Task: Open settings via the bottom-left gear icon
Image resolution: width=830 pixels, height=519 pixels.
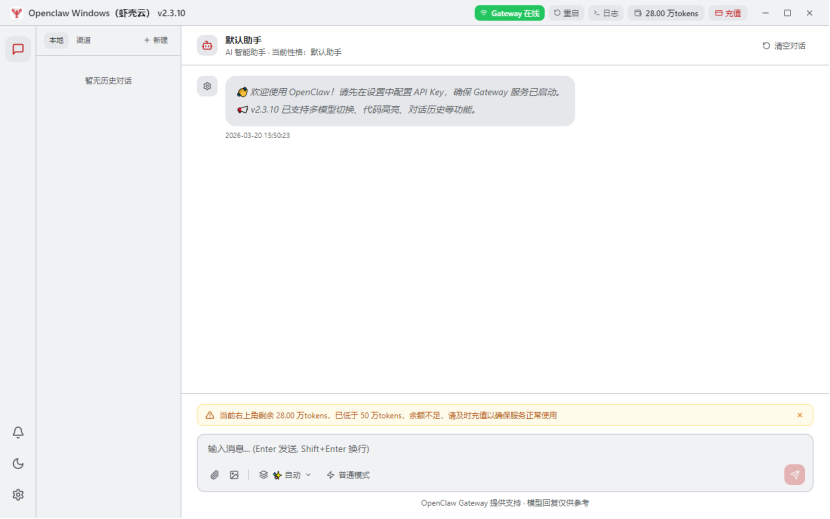Action: point(18,495)
